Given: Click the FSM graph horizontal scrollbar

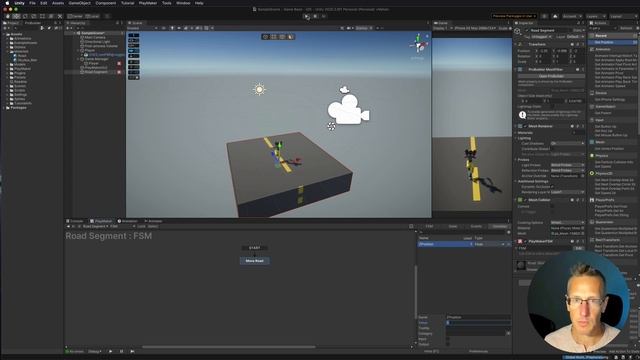Looking at the screenshot, I should click(x=229, y=347).
